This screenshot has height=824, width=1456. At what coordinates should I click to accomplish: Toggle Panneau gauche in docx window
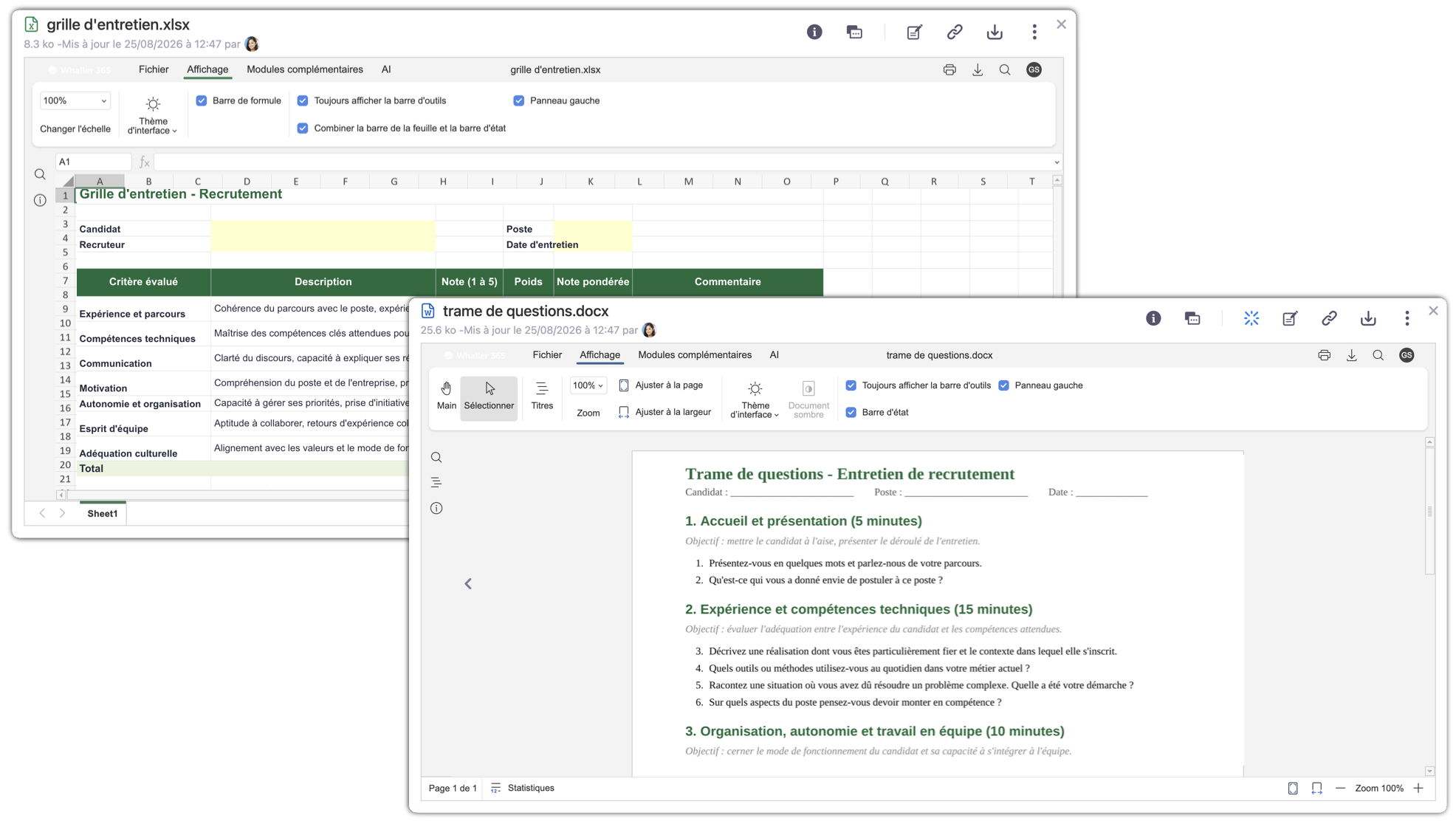[x=1004, y=385]
